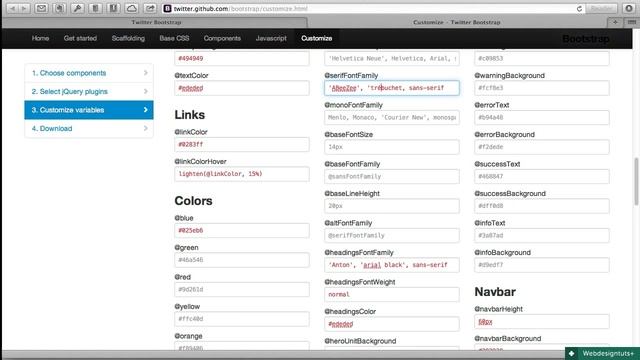Click the key icon in Safari toolbar

pos(77,8)
